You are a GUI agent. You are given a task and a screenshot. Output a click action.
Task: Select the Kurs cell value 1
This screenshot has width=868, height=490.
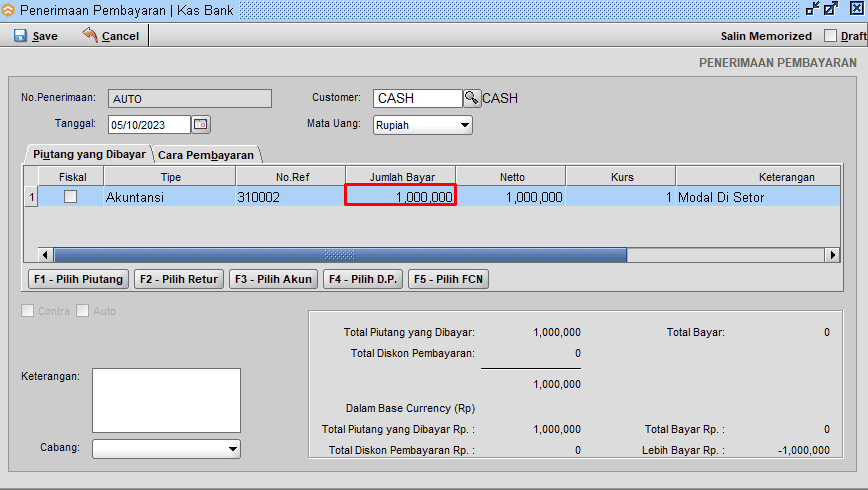tap(621, 197)
